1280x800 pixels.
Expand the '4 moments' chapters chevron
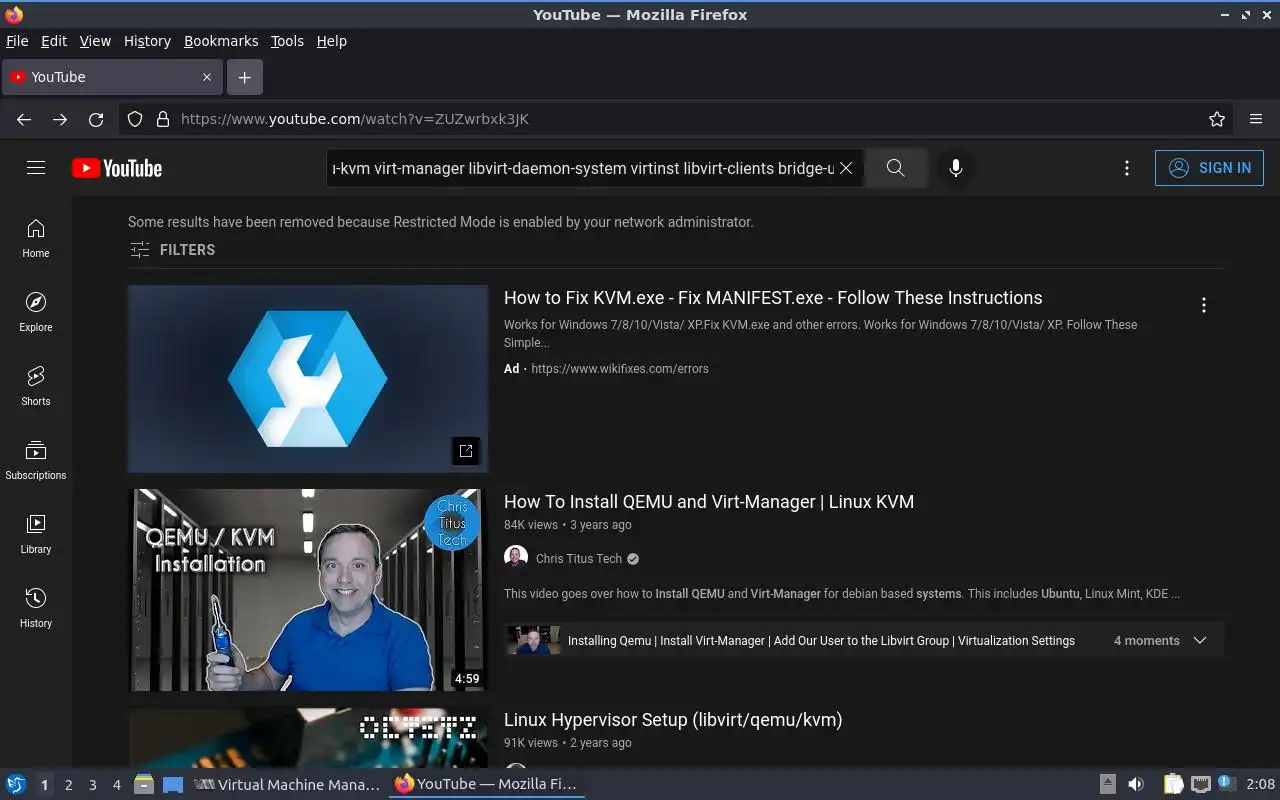pos(1200,641)
